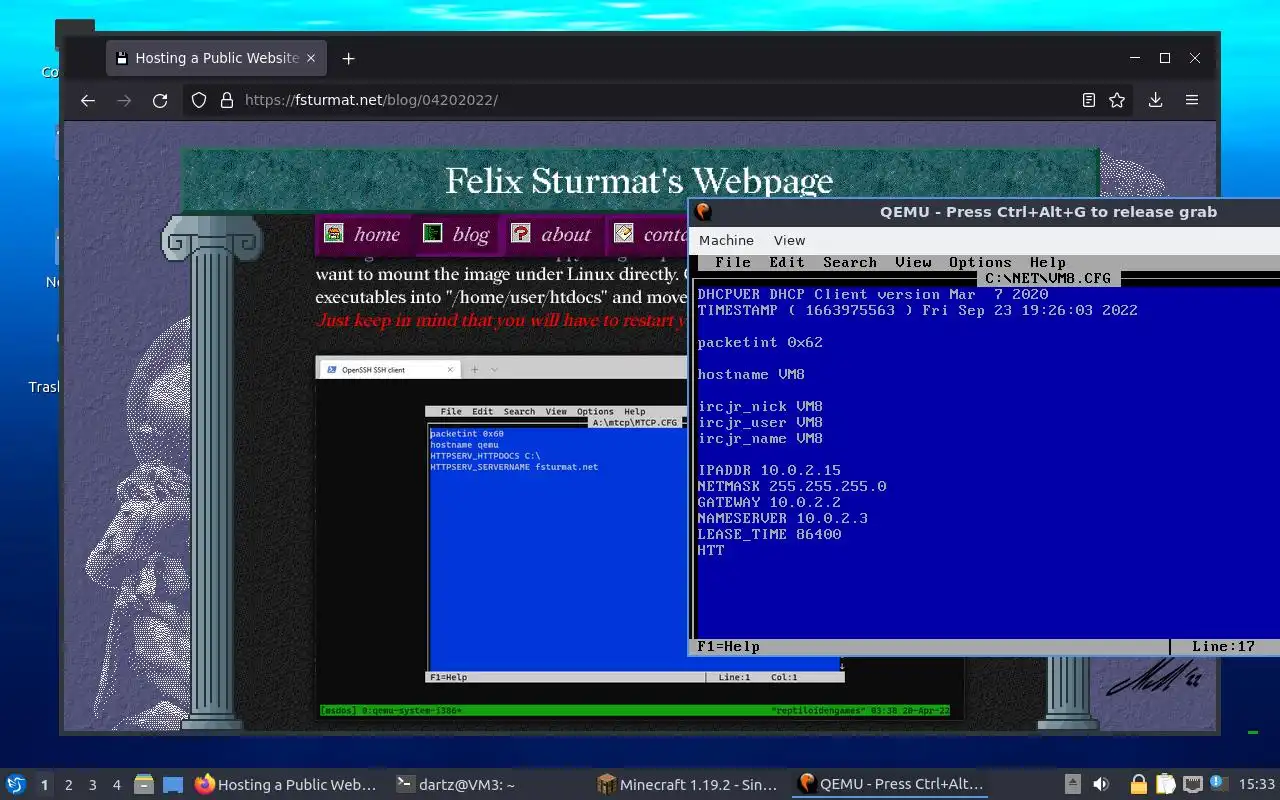Click the show desktop taskbar icon
Viewport: 1280px width, 800px height.
pyautogui.click(x=173, y=785)
